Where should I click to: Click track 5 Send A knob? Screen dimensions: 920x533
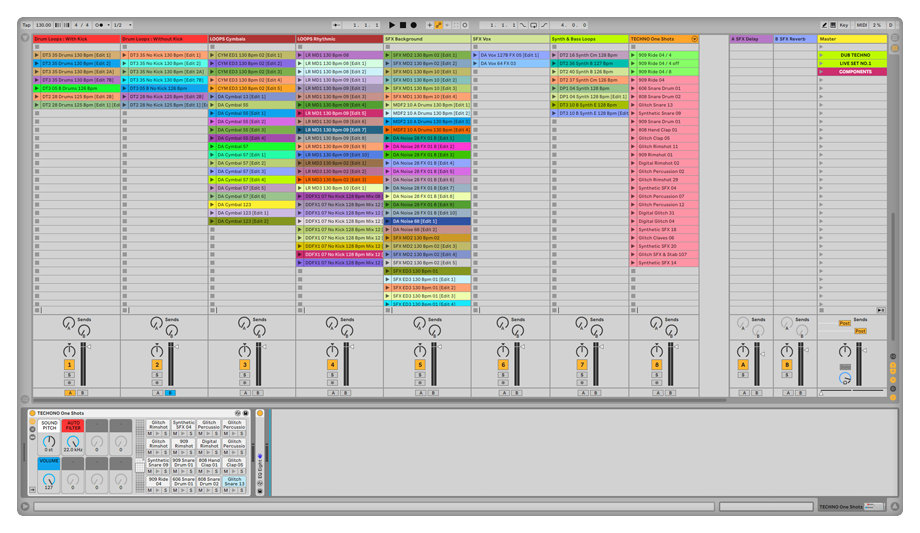pyautogui.click(x=419, y=323)
